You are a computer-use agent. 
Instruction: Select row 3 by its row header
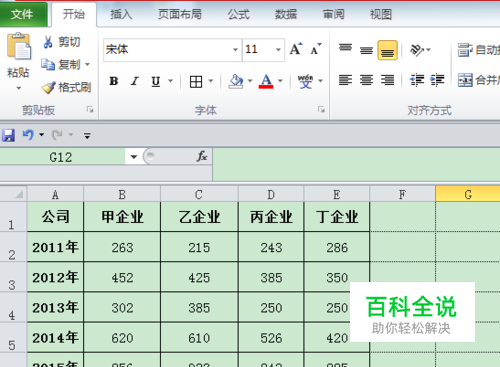(x=13, y=277)
